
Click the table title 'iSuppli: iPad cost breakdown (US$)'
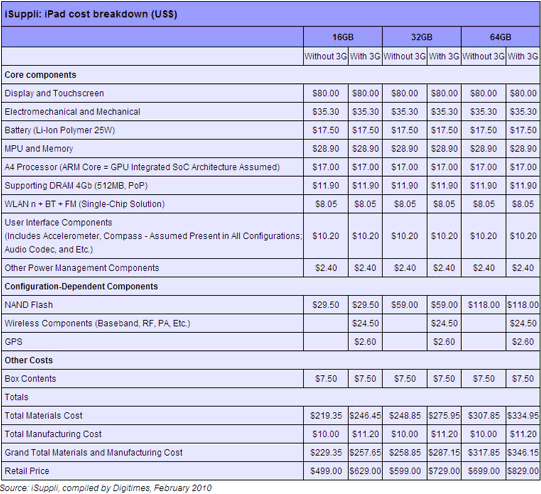click(x=91, y=14)
